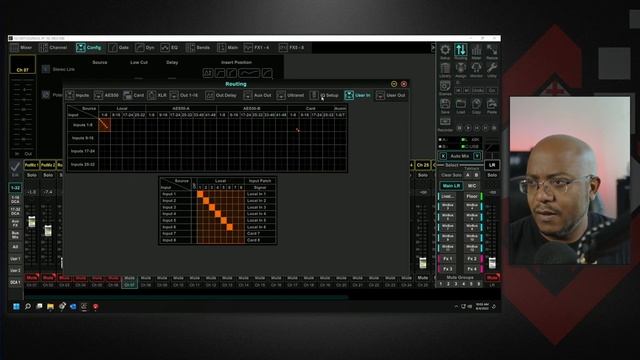
Task: Open the Mixer view tab
Action: (x=21, y=48)
